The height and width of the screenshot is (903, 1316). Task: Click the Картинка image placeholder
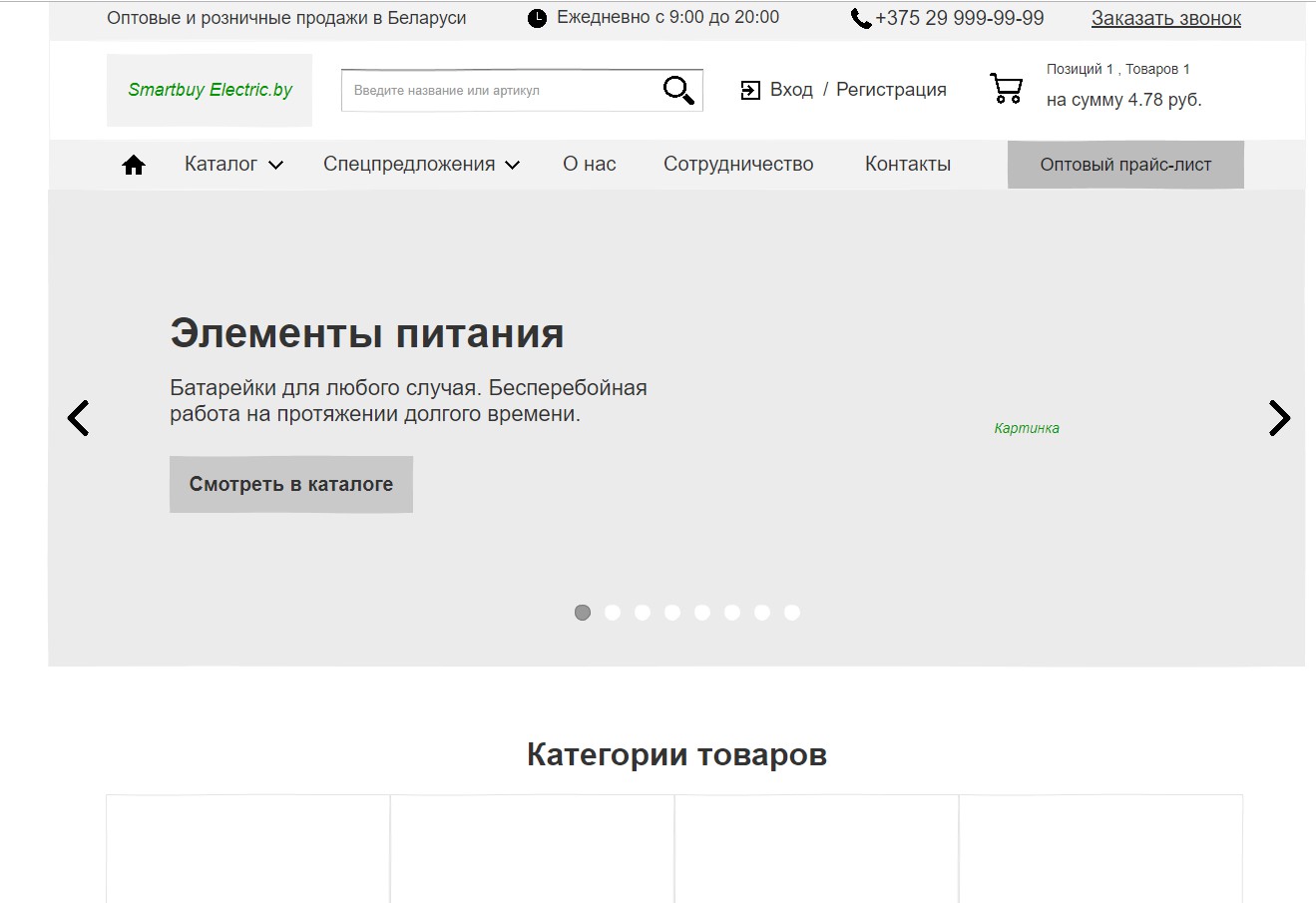pos(1027,428)
